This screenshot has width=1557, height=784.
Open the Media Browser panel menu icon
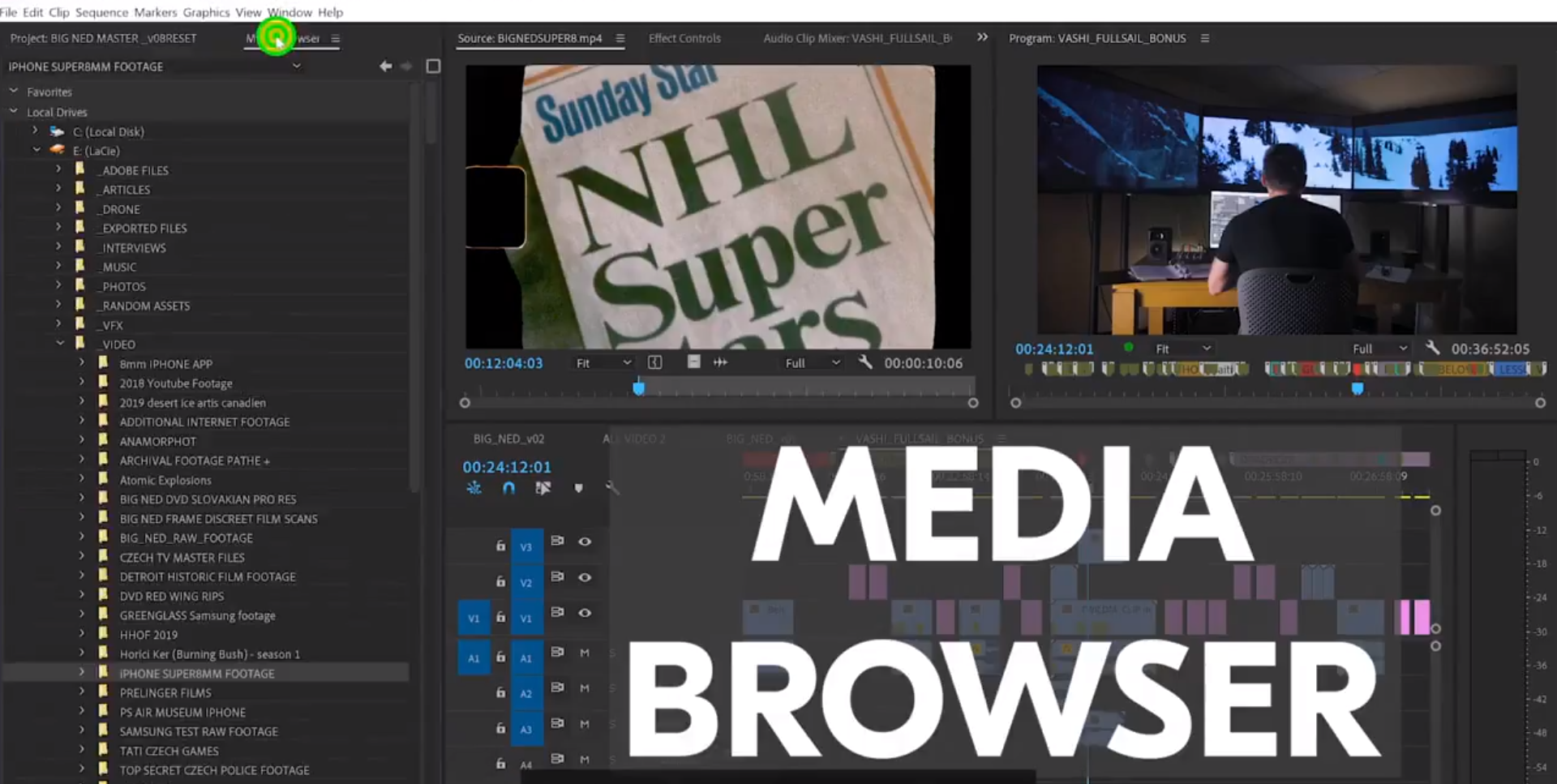335,38
